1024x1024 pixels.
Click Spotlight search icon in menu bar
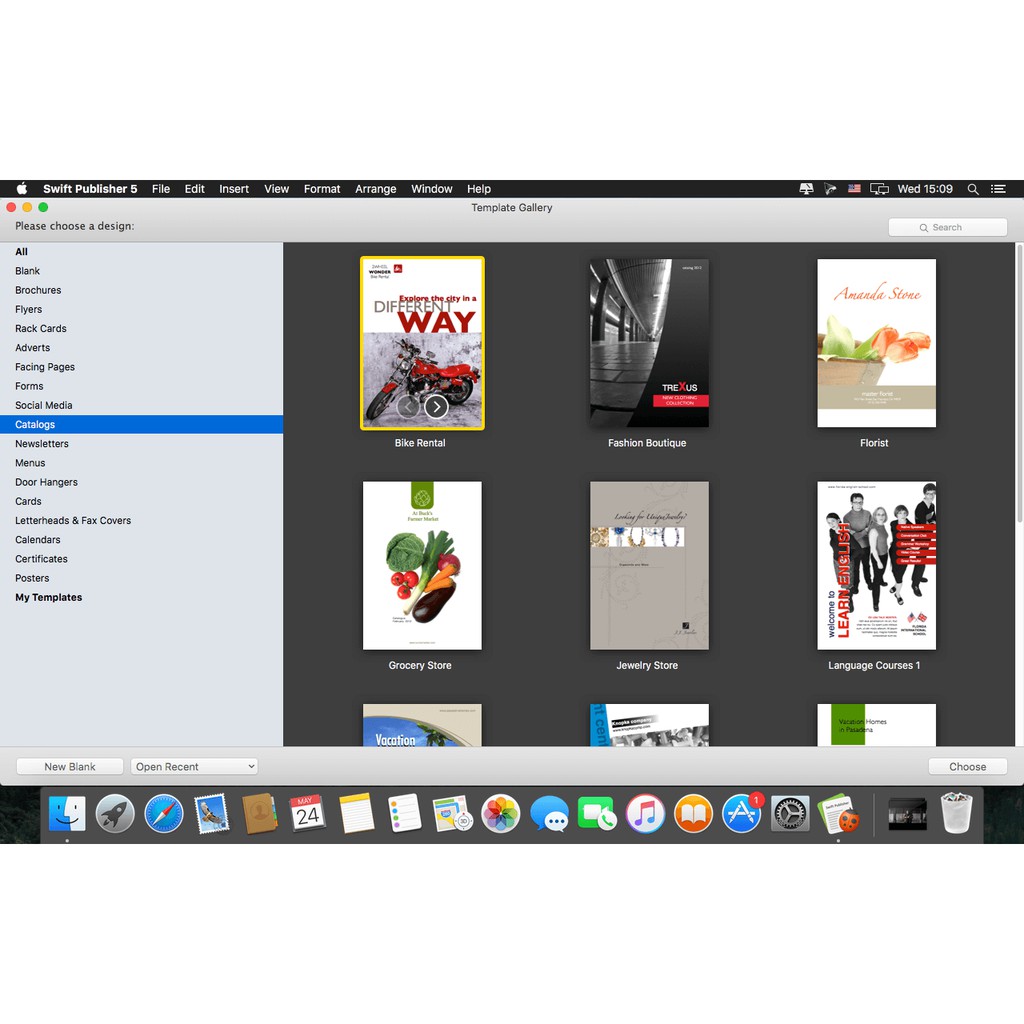[973, 189]
